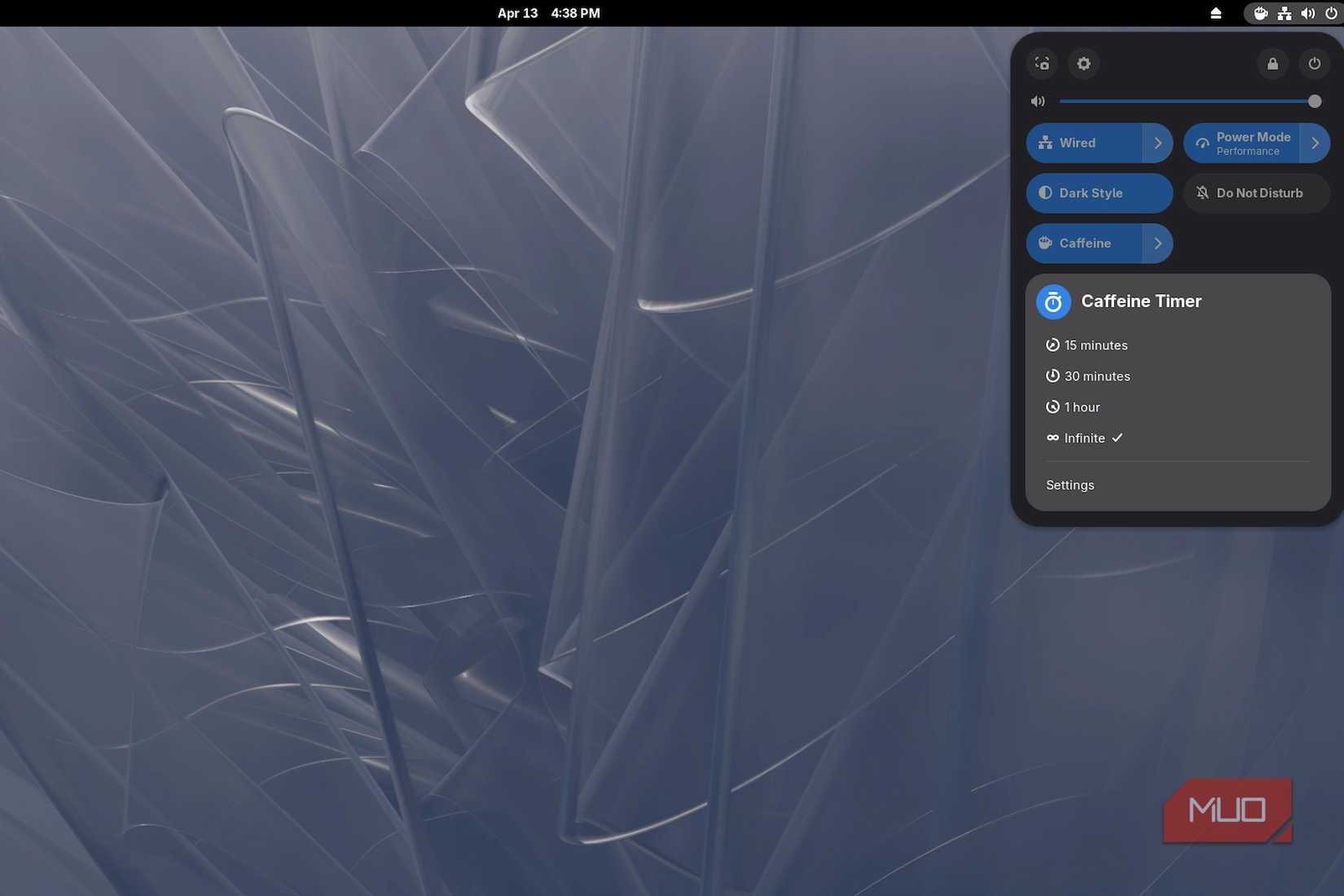This screenshot has height=896, width=1344.
Task: Open Caffeine Timer Settings
Action: click(x=1178, y=485)
